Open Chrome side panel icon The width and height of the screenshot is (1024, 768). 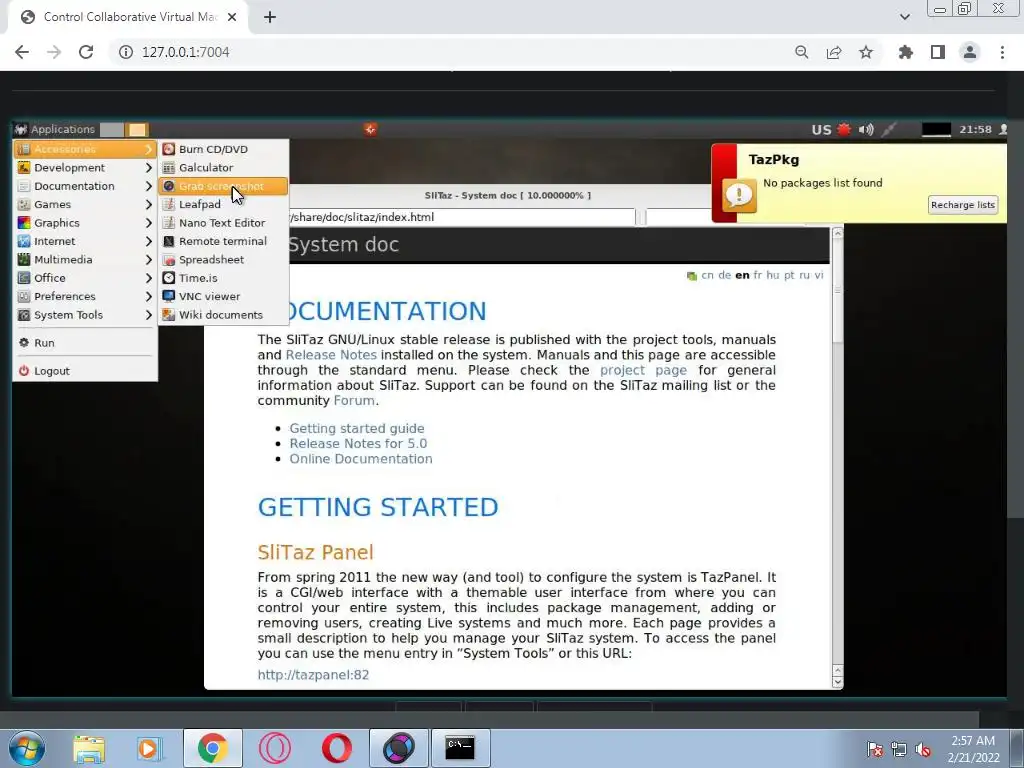pyautogui.click(x=938, y=52)
